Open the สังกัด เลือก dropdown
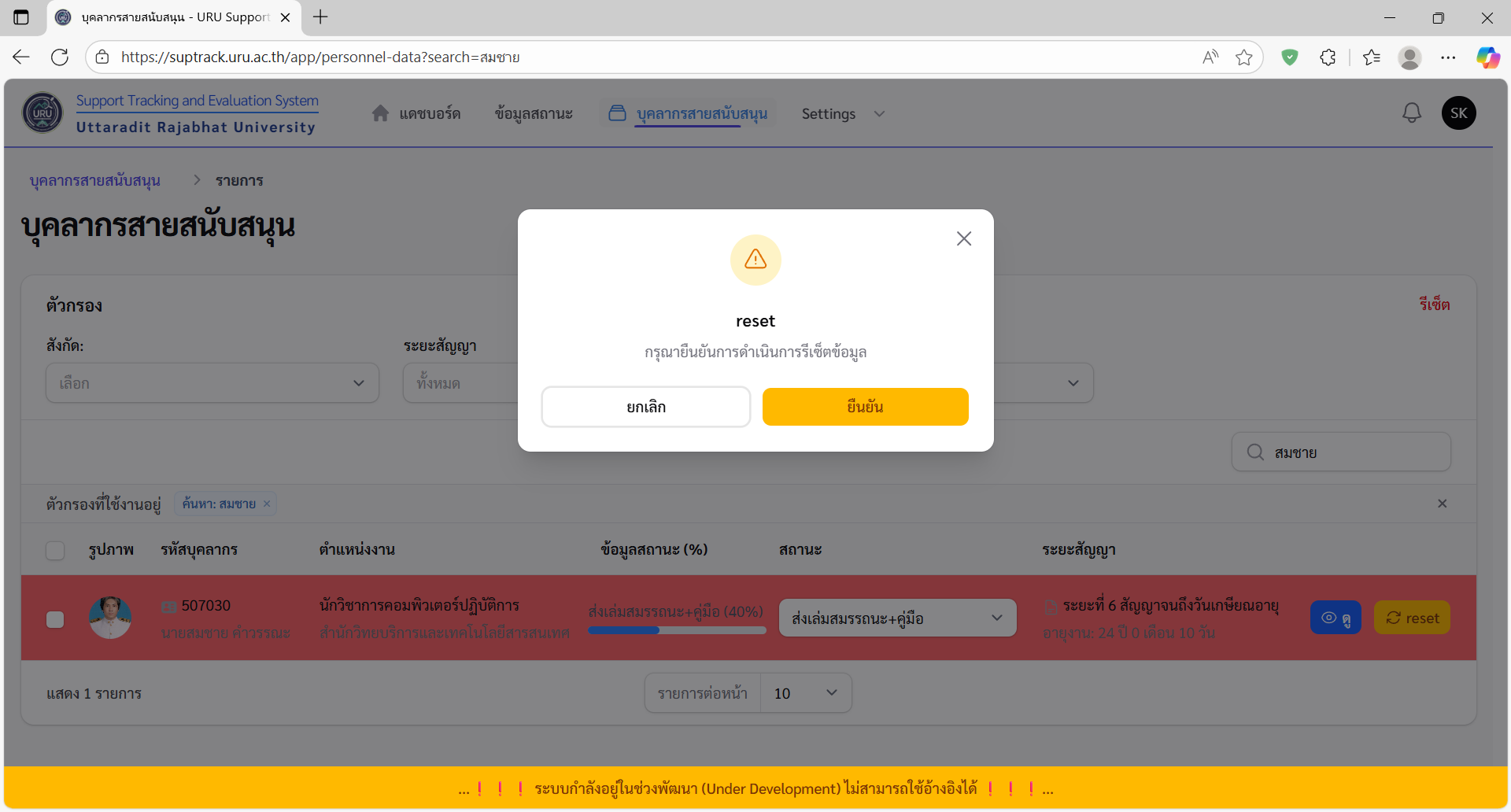The height and width of the screenshot is (812, 1511). (x=211, y=383)
